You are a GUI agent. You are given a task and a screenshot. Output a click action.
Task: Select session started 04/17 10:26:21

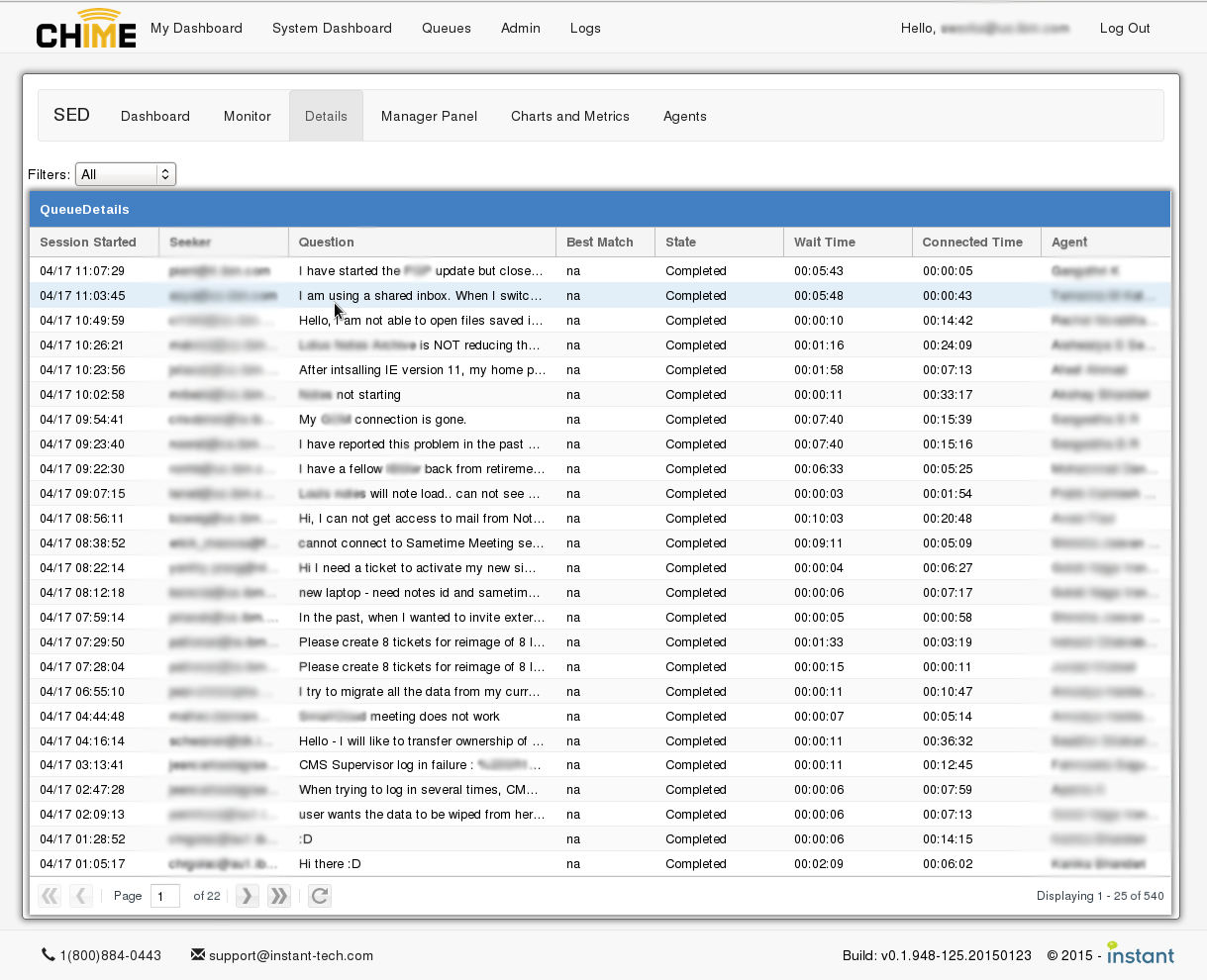(x=82, y=345)
